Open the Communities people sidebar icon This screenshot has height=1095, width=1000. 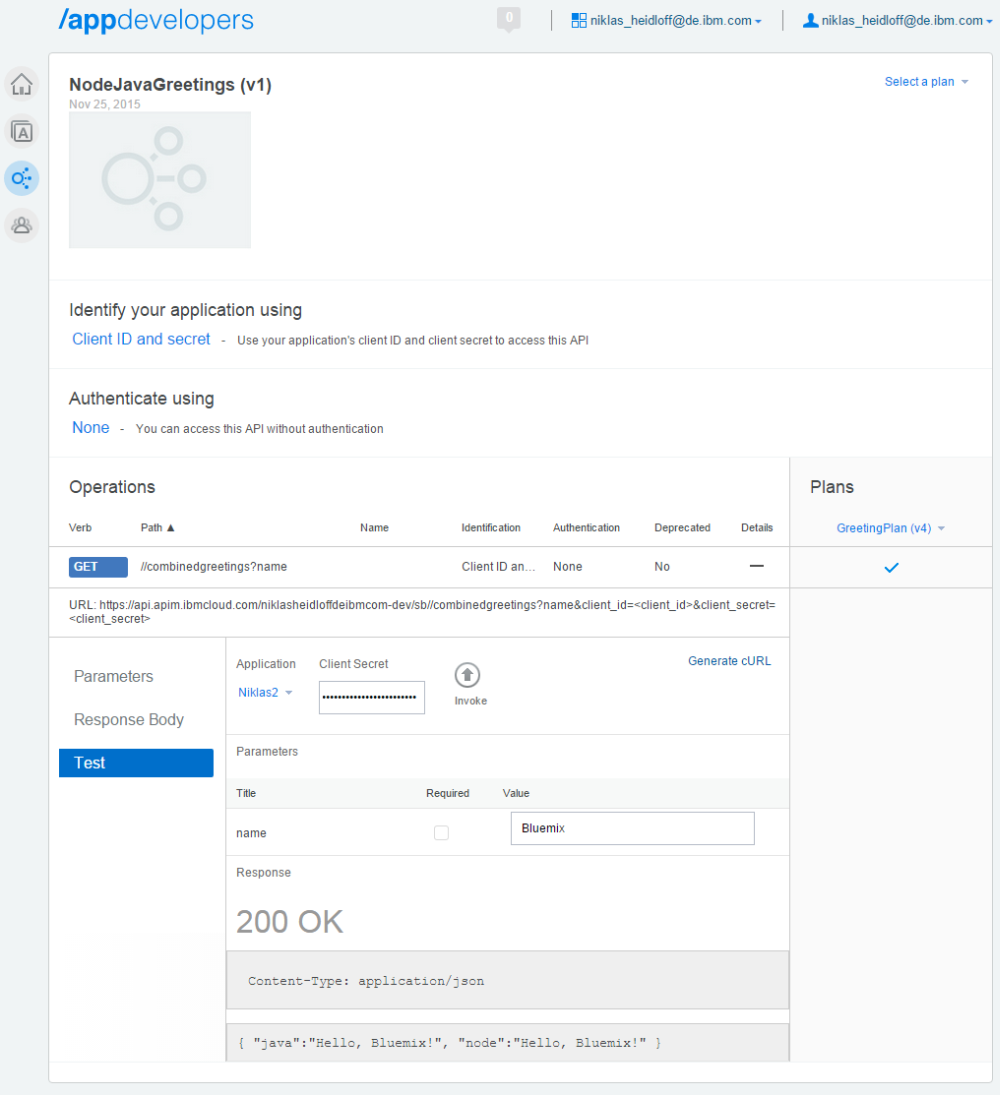pyautogui.click(x=22, y=226)
